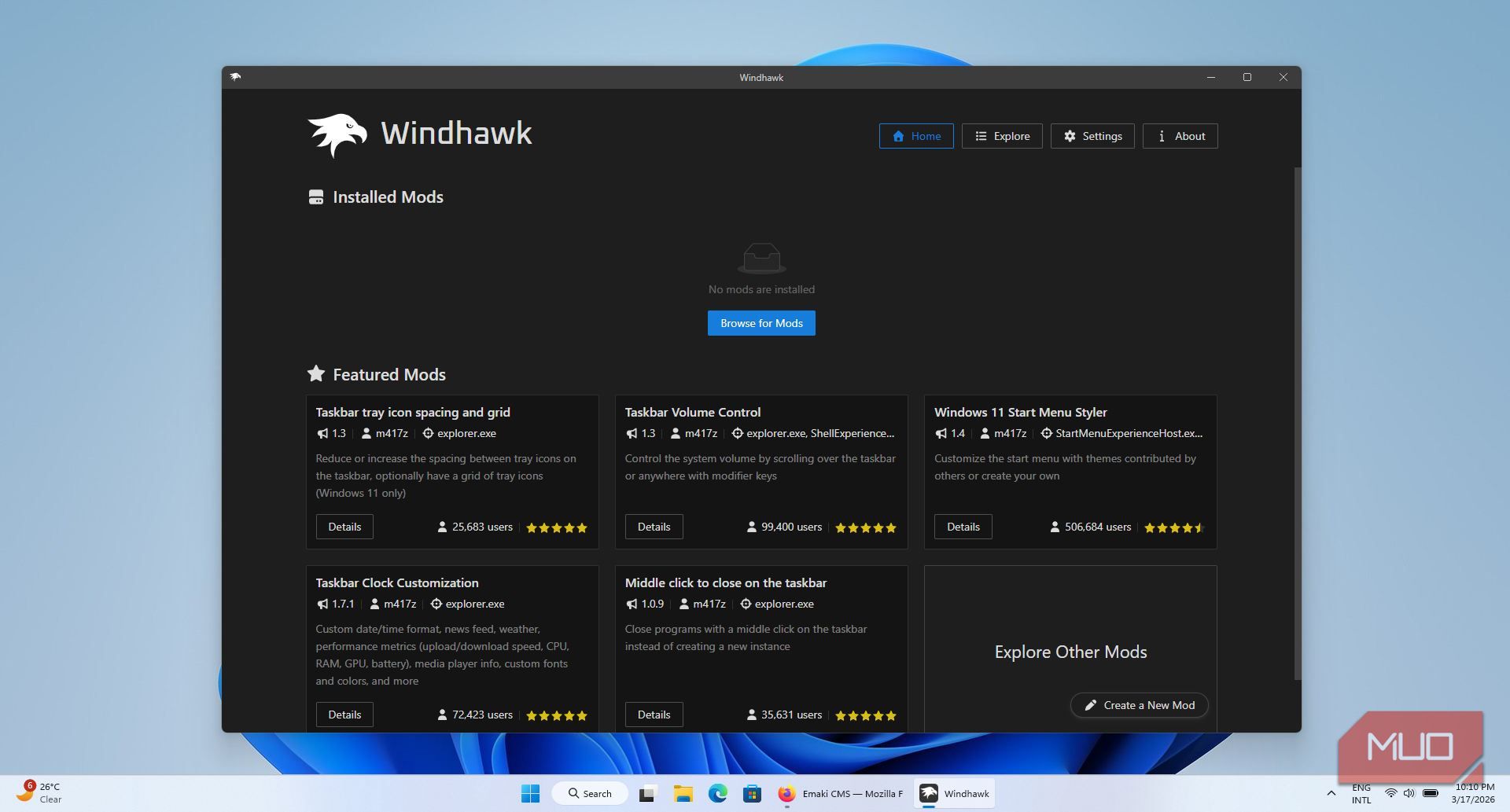Click the Windhawk hawk logo
The height and width of the screenshot is (812, 1510).
(x=337, y=135)
